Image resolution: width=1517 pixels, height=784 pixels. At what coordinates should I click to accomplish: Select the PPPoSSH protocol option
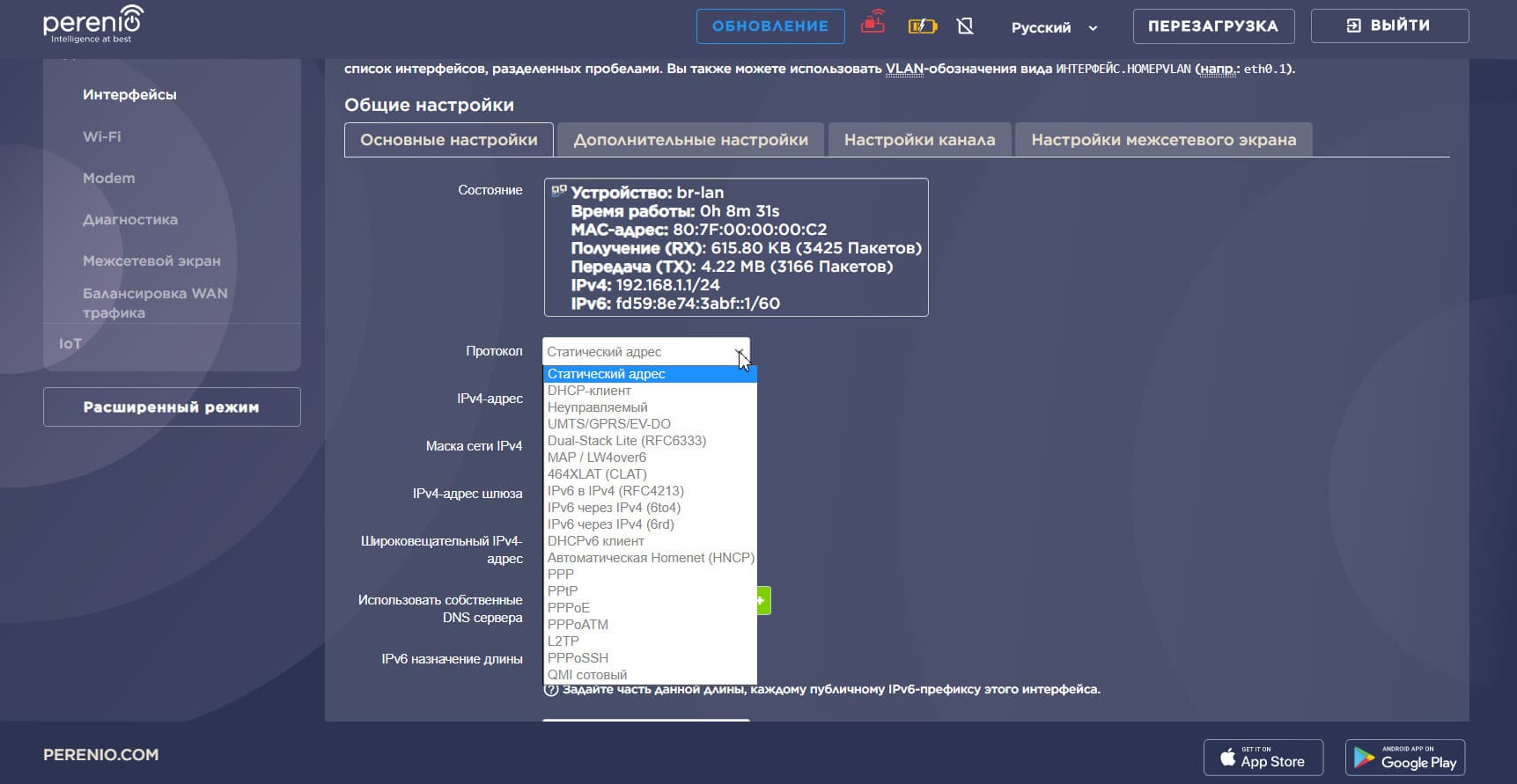click(650, 658)
